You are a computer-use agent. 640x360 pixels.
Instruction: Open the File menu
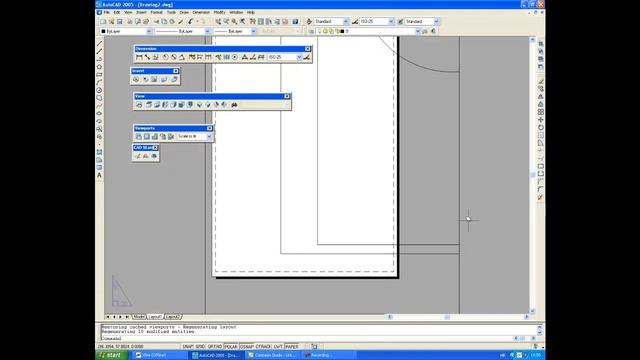point(107,13)
